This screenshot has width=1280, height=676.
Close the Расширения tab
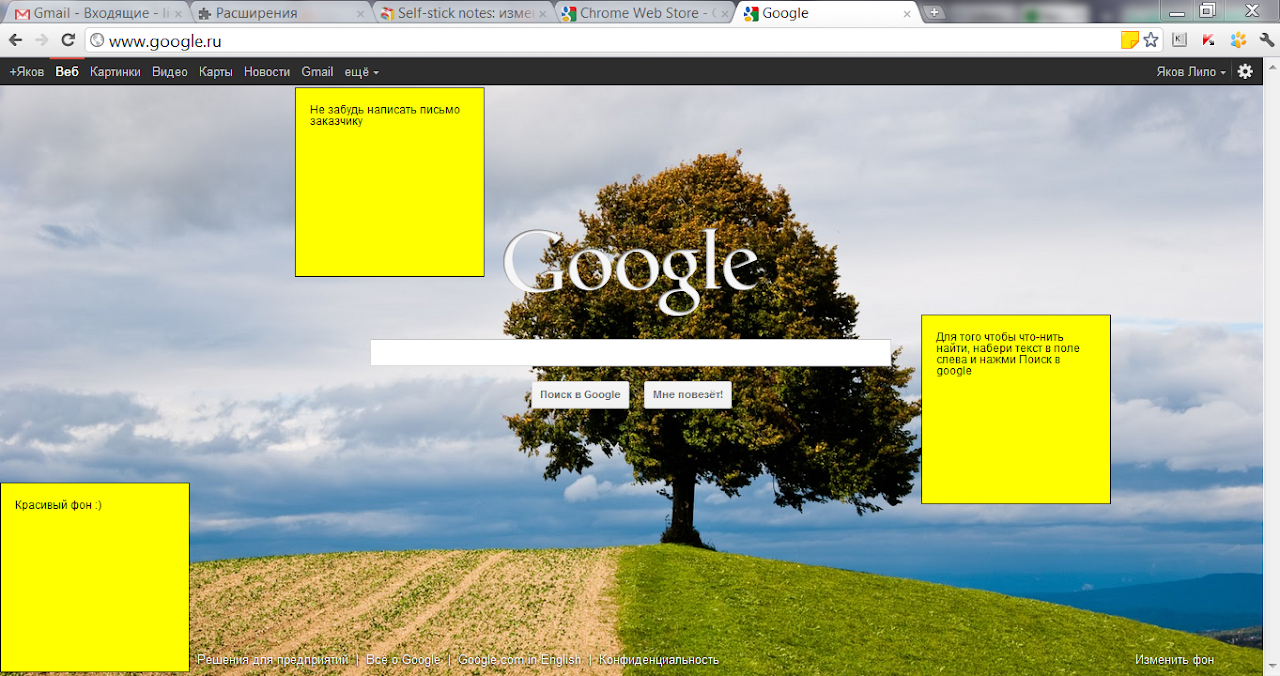click(x=360, y=14)
